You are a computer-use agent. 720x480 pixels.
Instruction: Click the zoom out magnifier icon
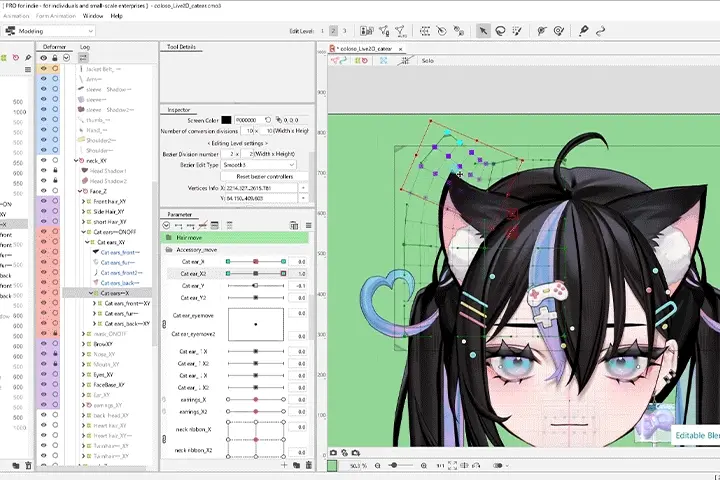click(377, 465)
